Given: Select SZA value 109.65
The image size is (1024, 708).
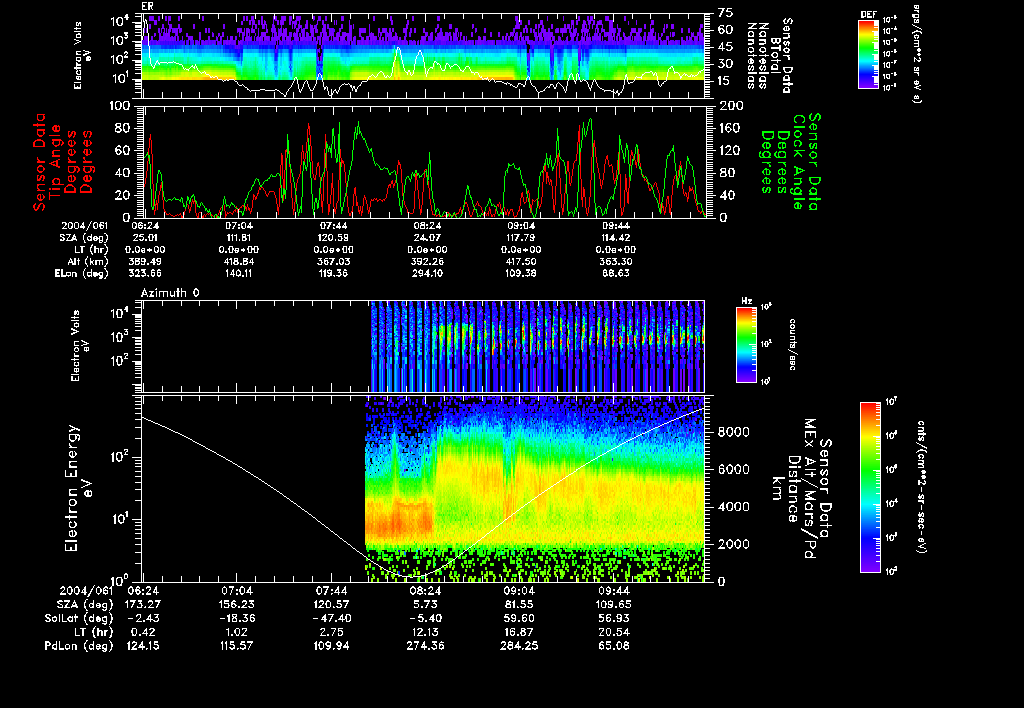Looking at the screenshot, I should pyautogui.click(x=613, y=605).
